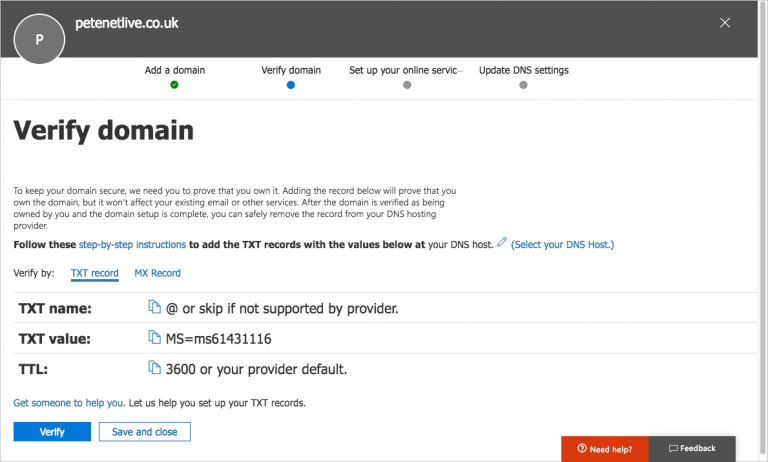Select the Update DNS settings step dot

[x=523, y=85]
